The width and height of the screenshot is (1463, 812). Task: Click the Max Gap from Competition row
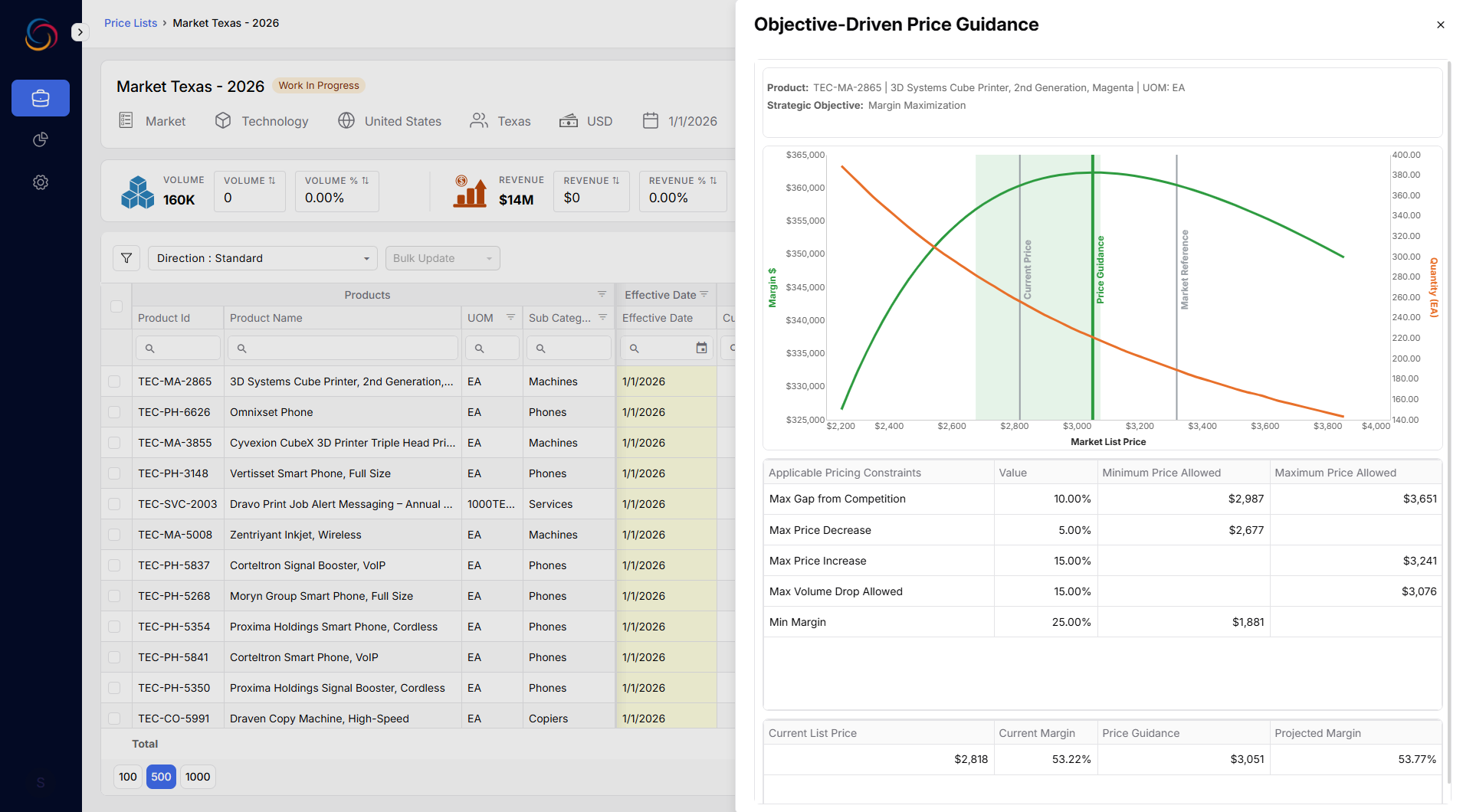[1102, 499]
